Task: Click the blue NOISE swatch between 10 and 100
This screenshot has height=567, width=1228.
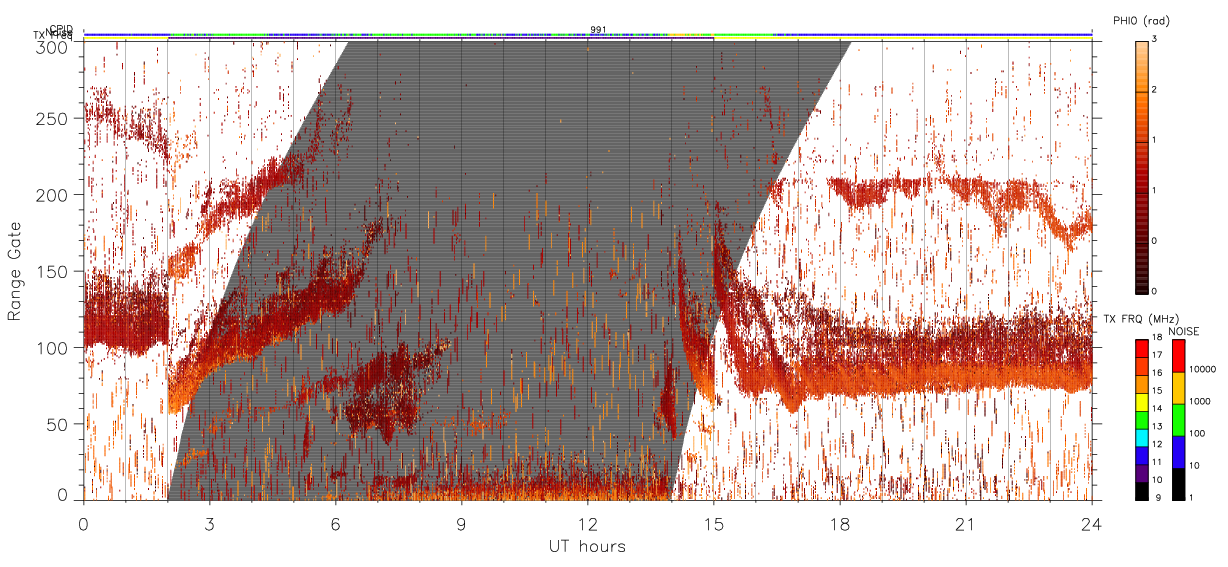Action: click(x=1179, y=452)
